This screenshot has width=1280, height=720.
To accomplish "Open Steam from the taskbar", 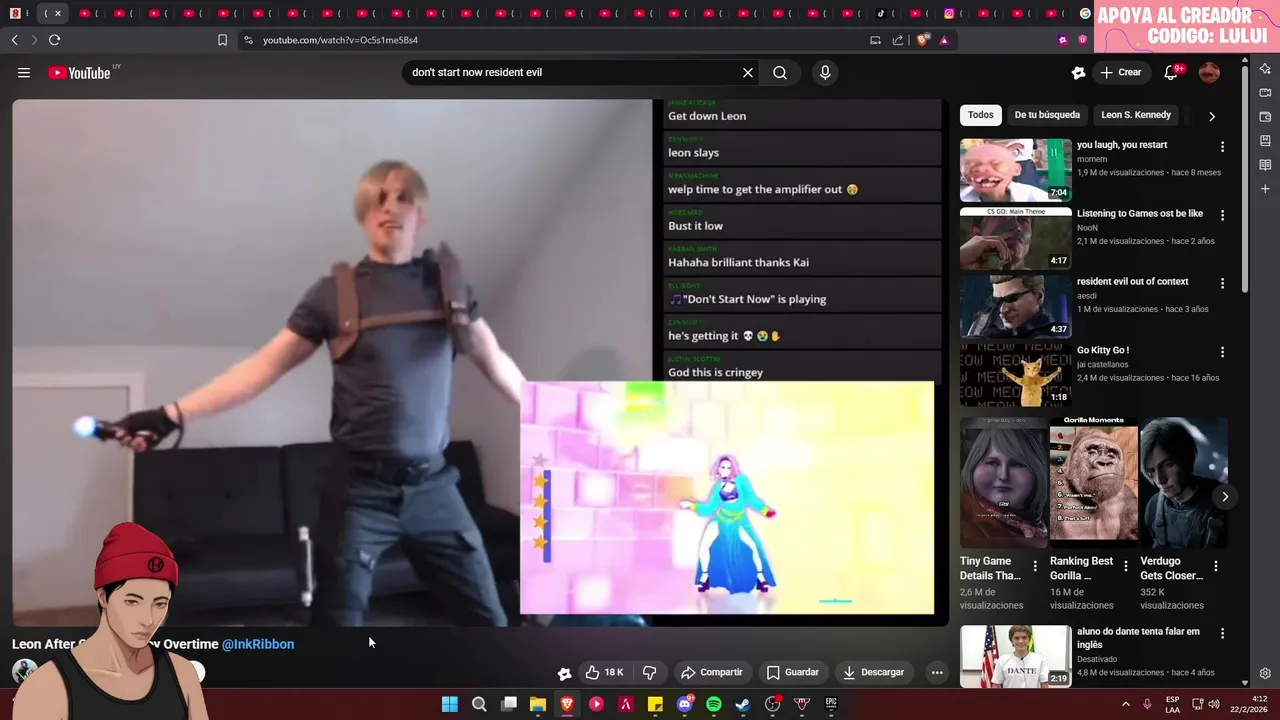I will 743,704.
